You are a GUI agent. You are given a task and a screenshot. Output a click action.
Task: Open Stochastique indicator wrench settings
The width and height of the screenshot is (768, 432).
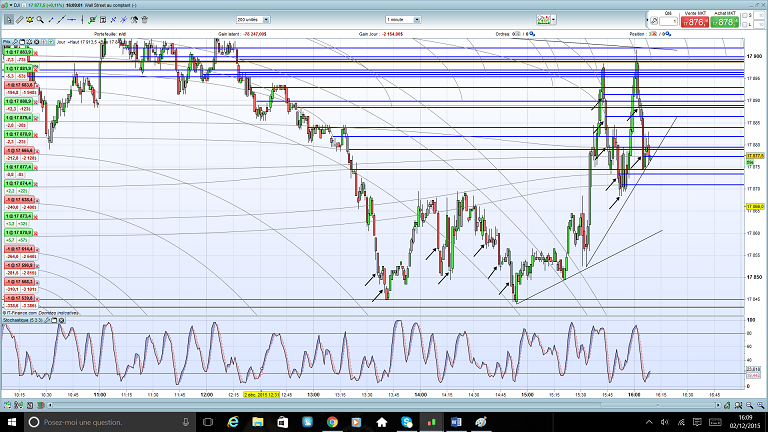pyautogui.click(x=47, y=320)
